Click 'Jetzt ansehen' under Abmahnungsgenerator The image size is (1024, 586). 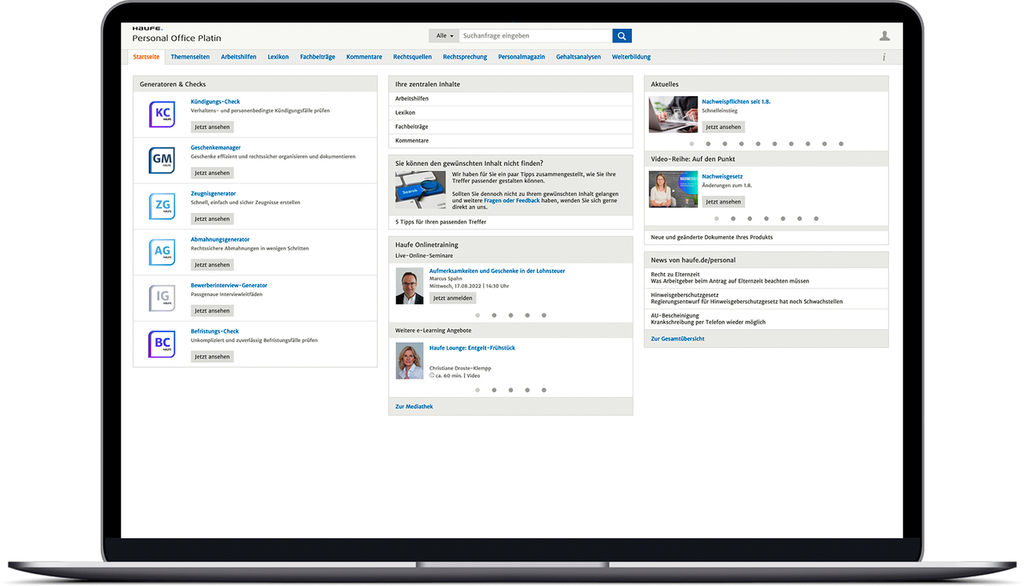[212, 265]
